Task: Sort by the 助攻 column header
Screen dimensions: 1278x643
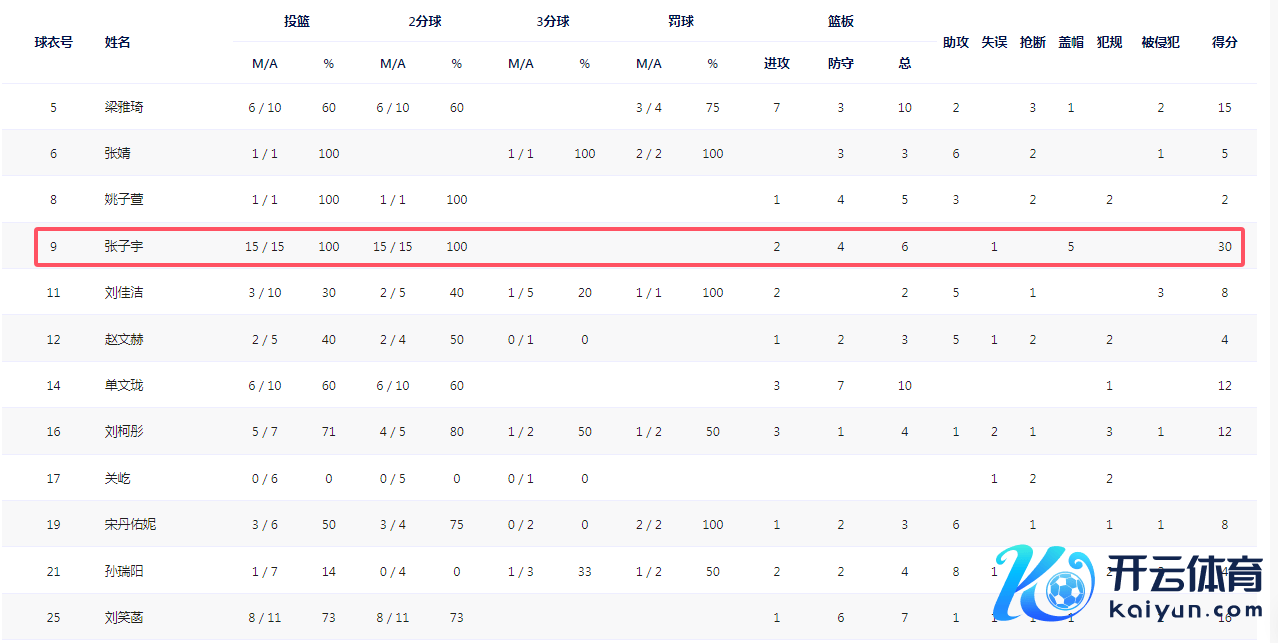Action: pyautogui.click(x=956, y=42)
